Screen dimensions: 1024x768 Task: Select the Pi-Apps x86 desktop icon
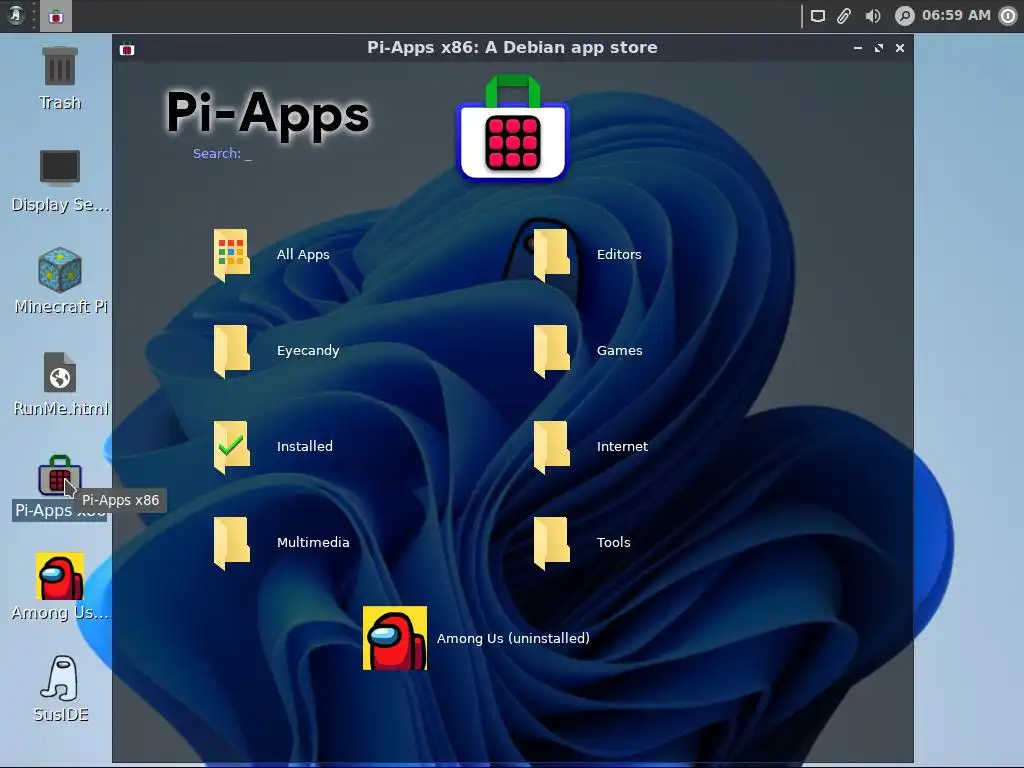pos(59,475)
